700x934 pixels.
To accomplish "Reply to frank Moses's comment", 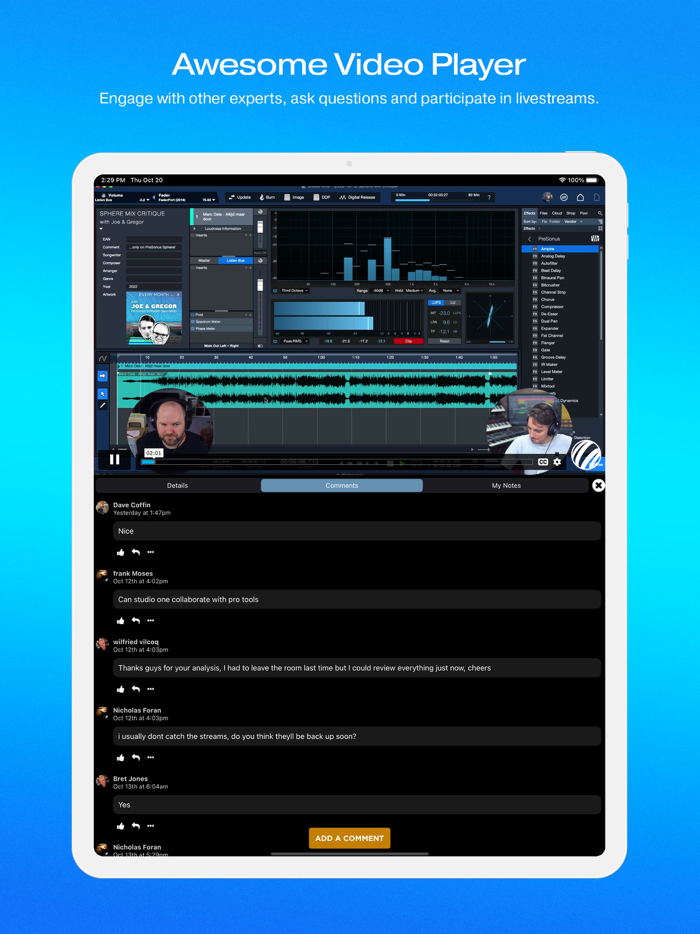I will 136,621.
